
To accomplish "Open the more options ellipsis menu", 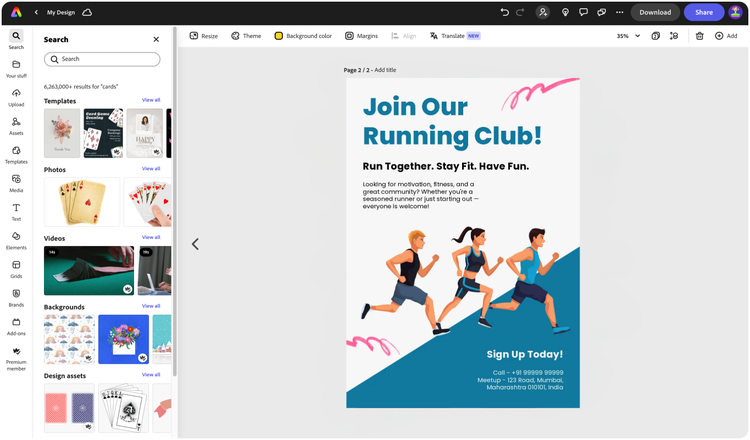I will (x=619, y=12).
